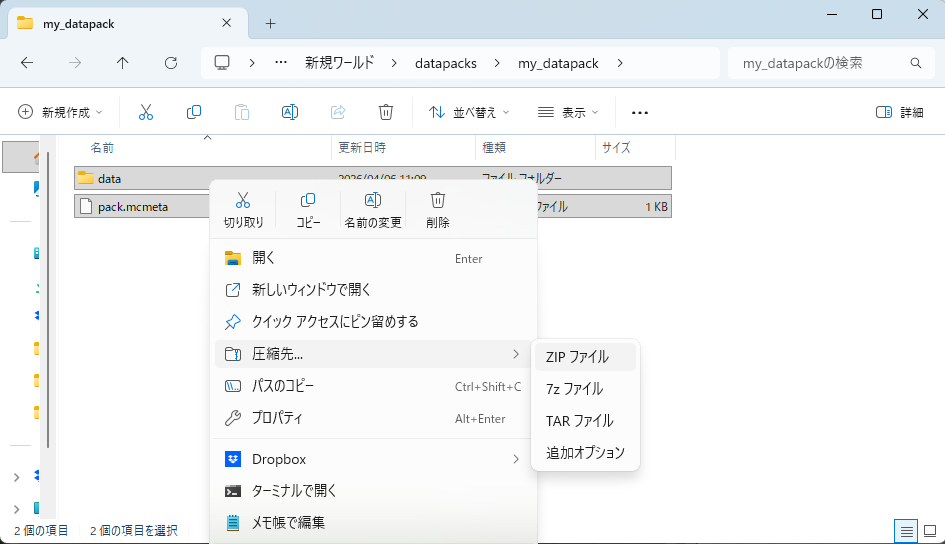
Task: Show hidden path segments via the address bar ellipsis
Action: (x=281, y=63)
